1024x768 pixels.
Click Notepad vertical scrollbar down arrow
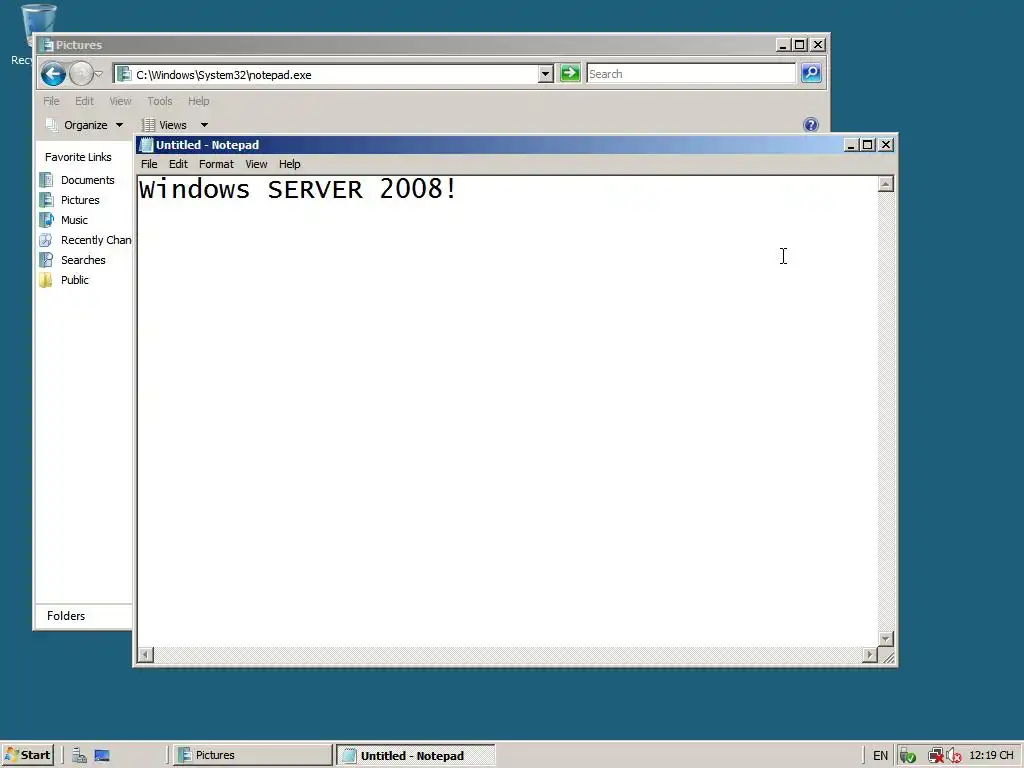pyautogui.click(x=886, y=639)
